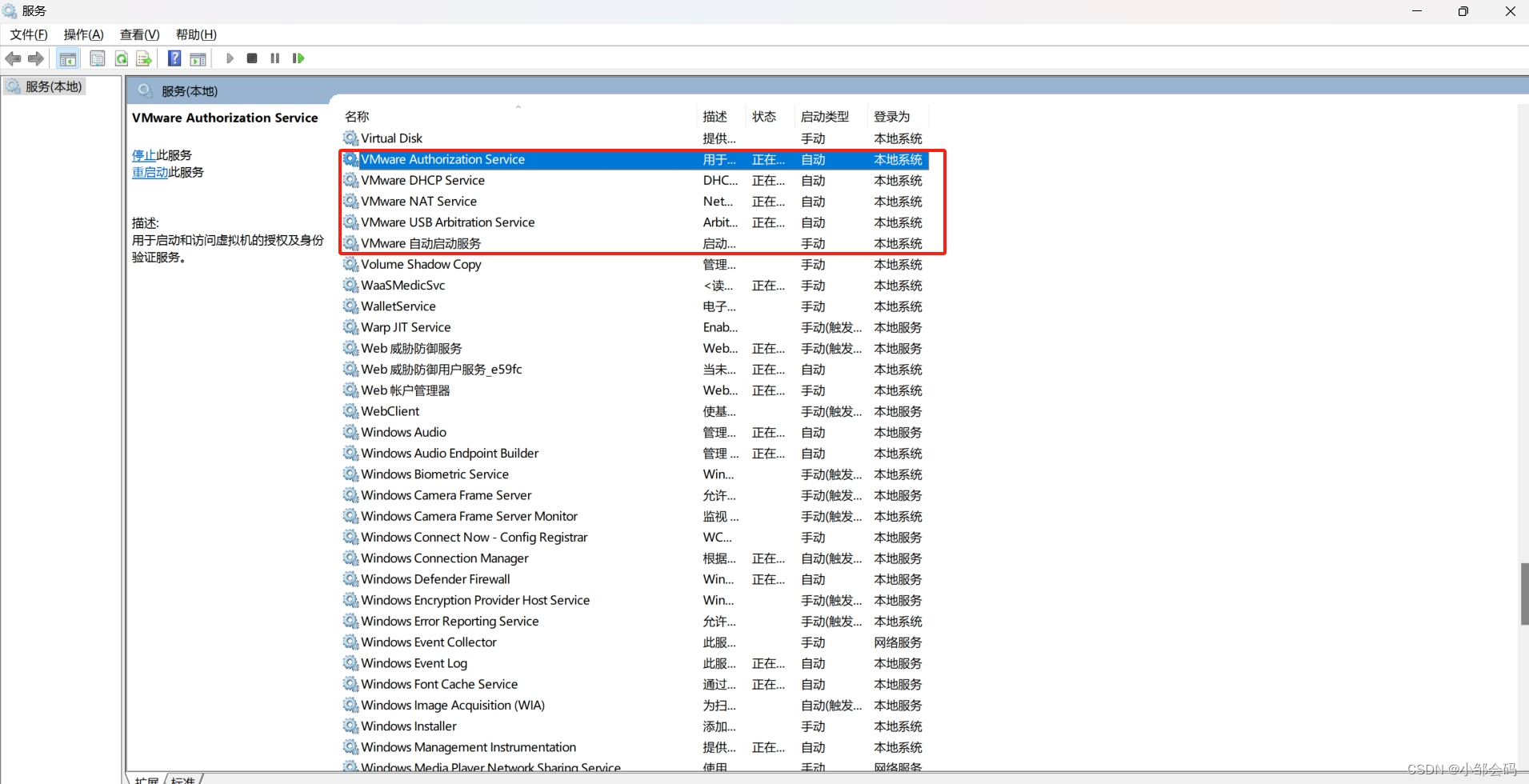Select the WebClient service row
The height and width of the screenshot is (784, 1529).
(x=634, y=411)
